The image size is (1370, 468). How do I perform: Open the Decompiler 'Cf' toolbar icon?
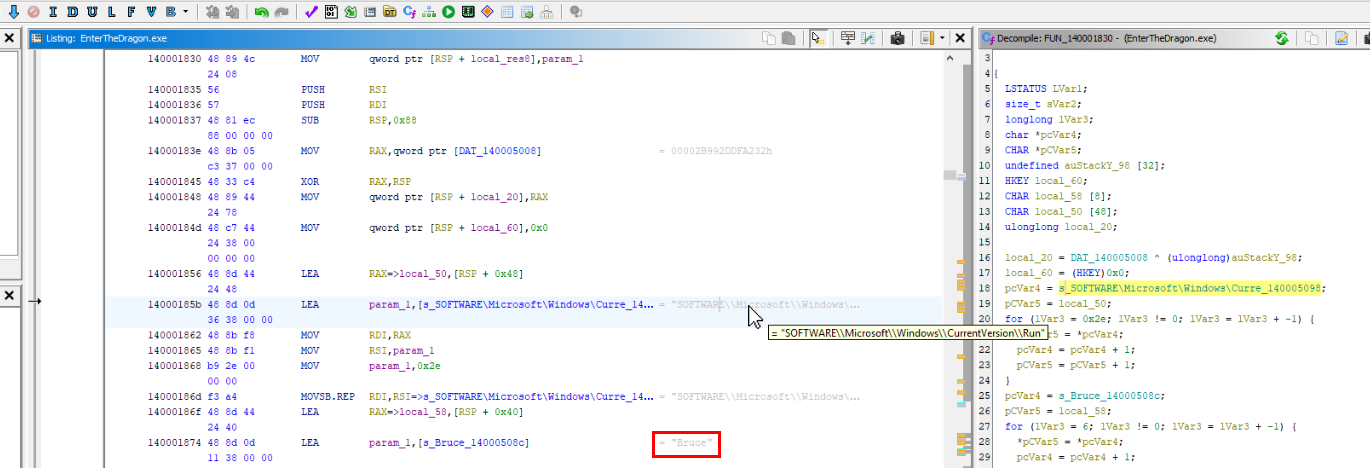tap(410, 12)
